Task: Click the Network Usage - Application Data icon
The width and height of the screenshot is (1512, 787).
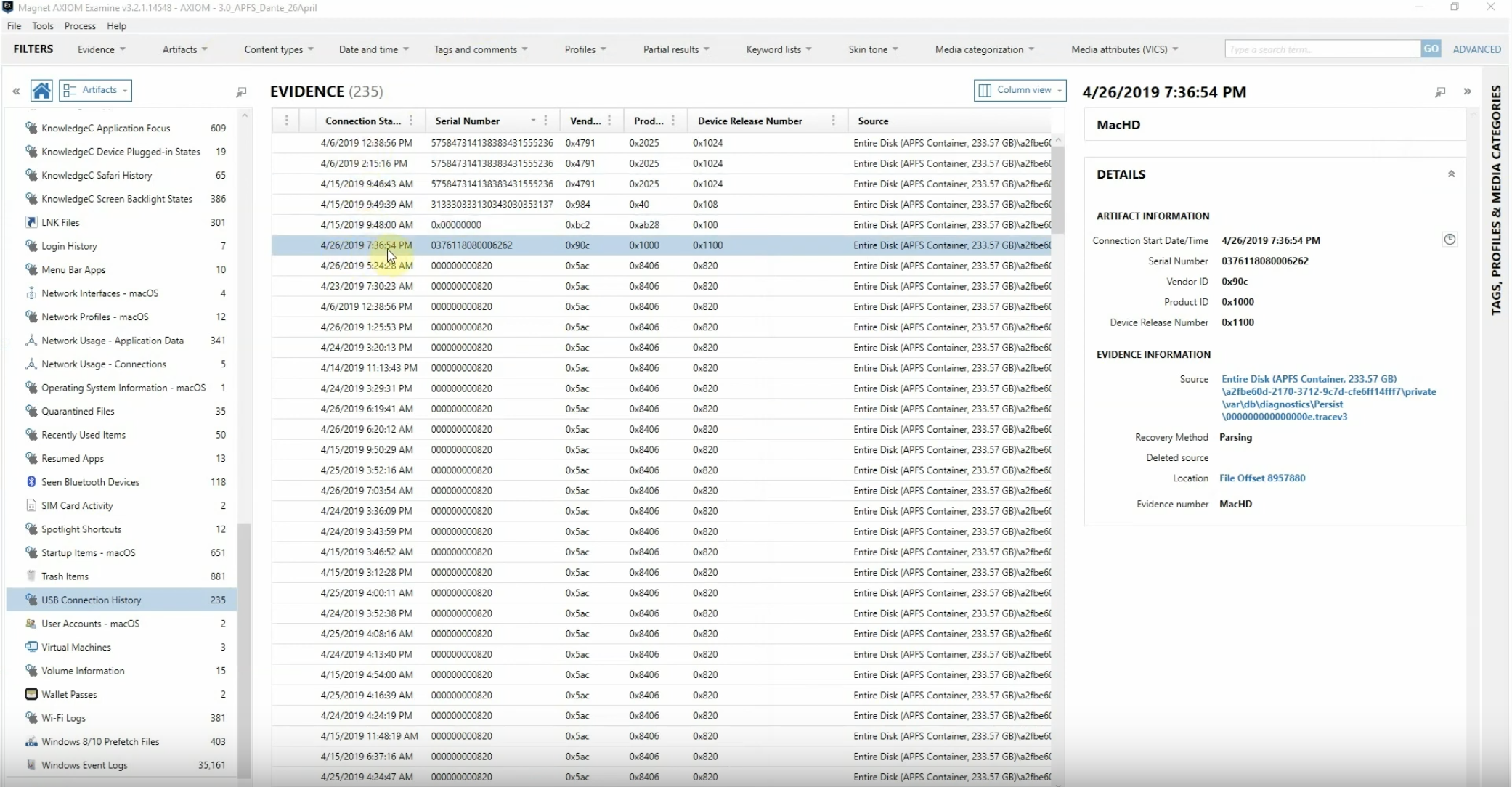Action: pos(31,341)
